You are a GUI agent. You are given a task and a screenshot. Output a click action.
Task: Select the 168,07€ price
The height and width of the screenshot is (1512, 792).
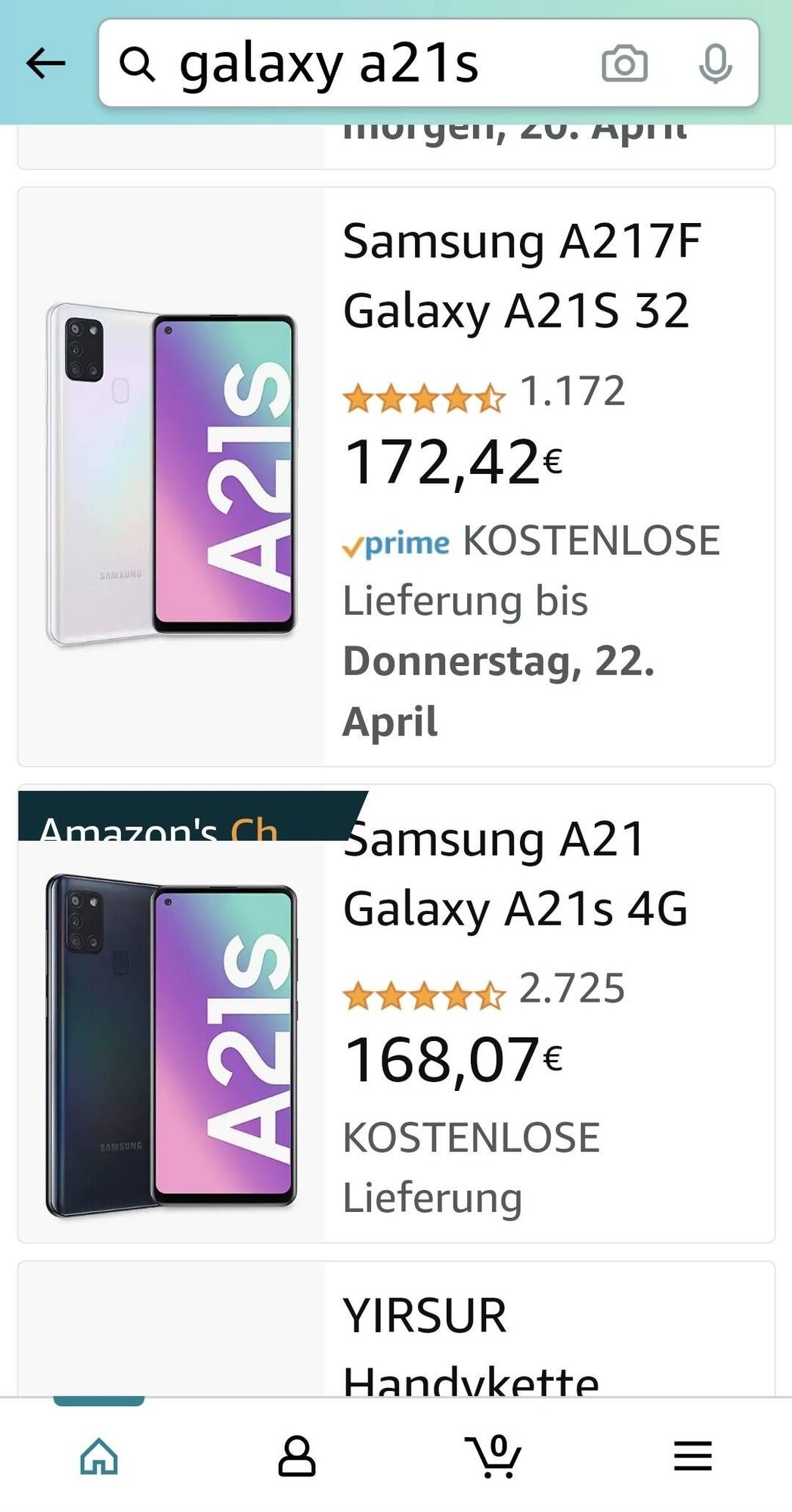click(x=453, y=1060)
